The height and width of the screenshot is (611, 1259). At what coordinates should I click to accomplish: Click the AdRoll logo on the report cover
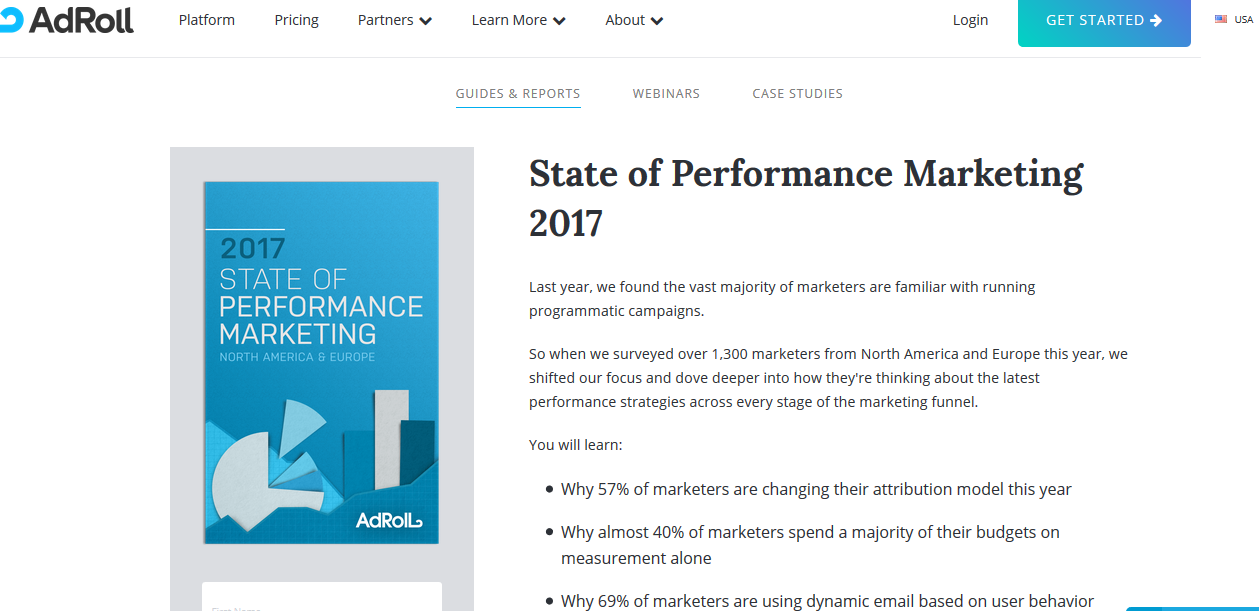[x=389, y=520]
